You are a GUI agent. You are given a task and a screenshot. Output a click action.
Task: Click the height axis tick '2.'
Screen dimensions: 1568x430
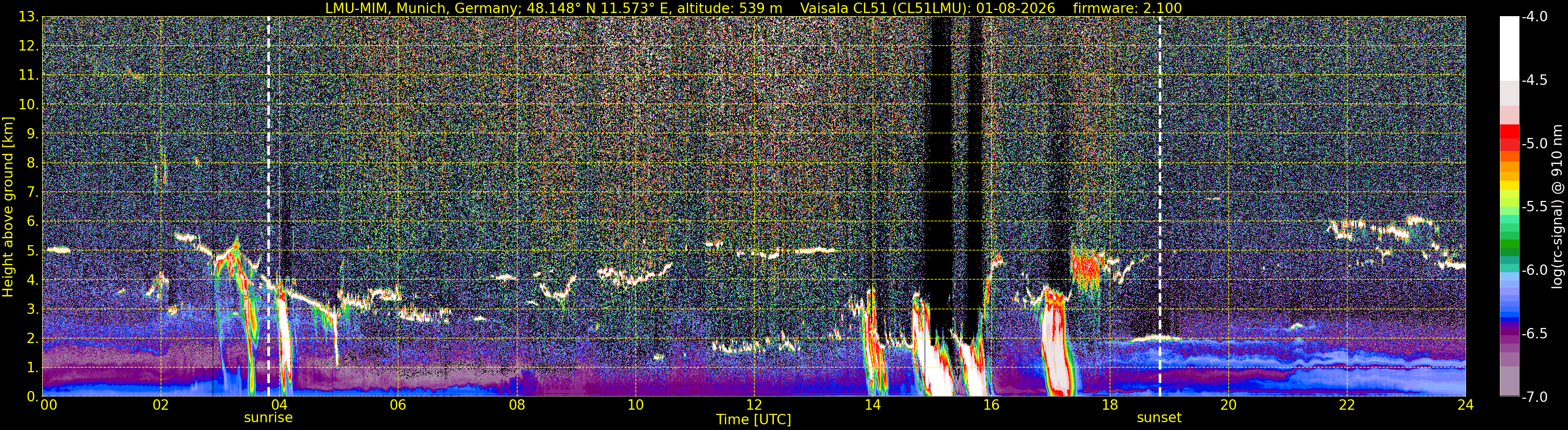[x=33, y=339]
